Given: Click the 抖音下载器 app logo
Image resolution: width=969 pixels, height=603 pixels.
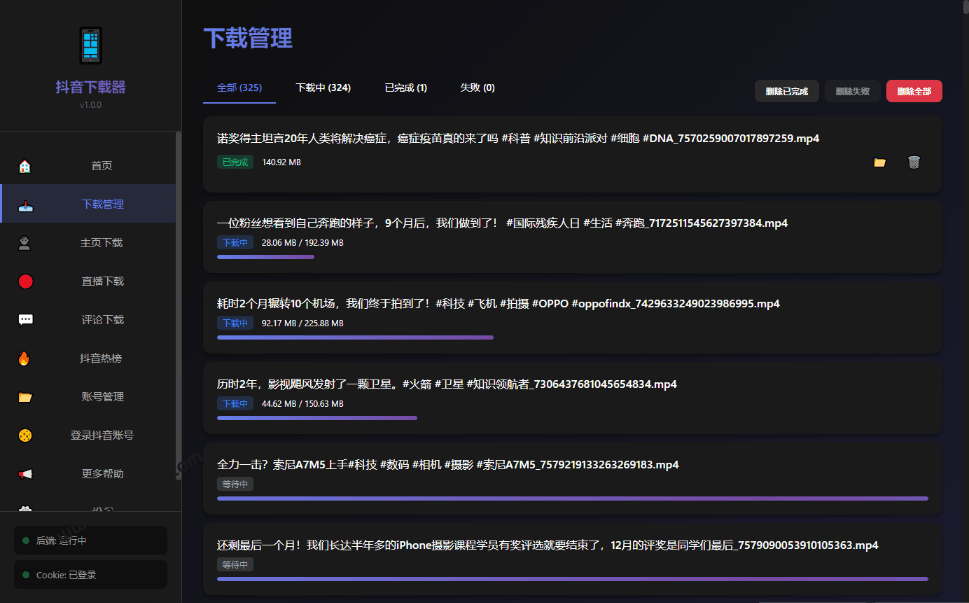Looking at the screenshot, I should tap(89, 45).
